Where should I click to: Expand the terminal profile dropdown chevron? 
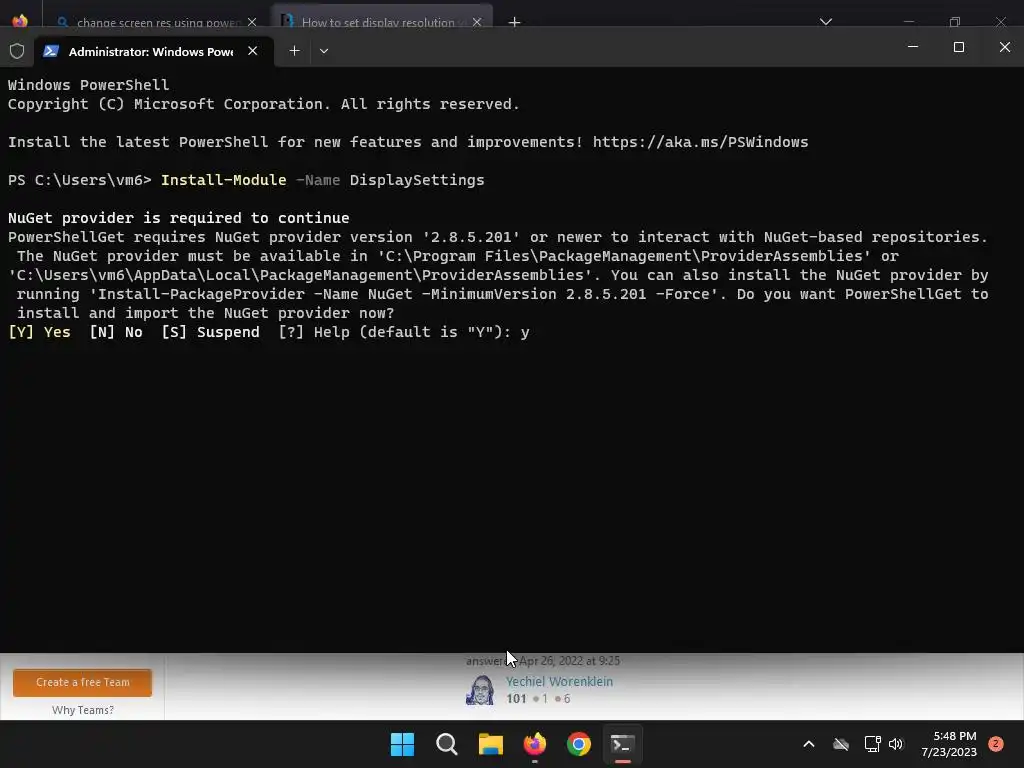pyautogui.click(x=324, y=51)
